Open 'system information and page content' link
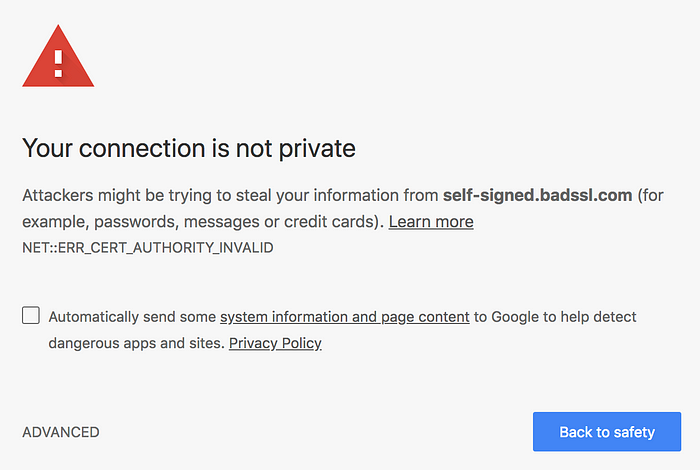The height and width of the screenshot is (470, 700). (x=345, y=317)
